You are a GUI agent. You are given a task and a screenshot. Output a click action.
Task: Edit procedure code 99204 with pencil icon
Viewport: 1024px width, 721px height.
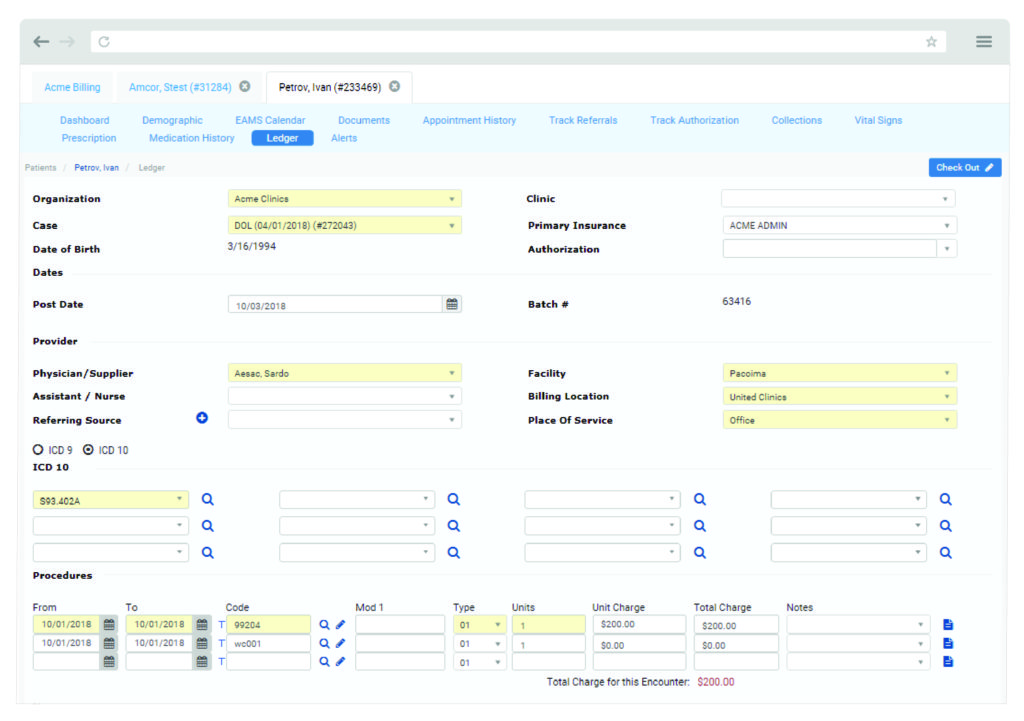point(340,625)
